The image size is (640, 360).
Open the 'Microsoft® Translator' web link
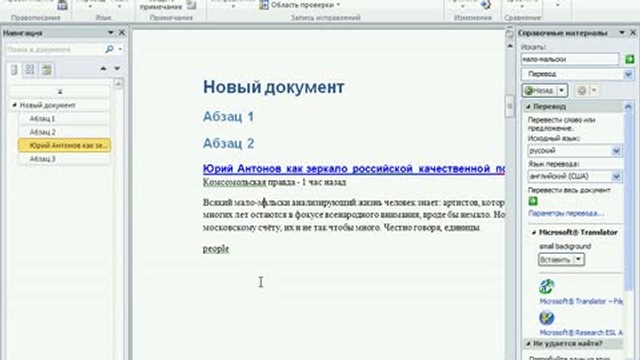click(581, 301)
